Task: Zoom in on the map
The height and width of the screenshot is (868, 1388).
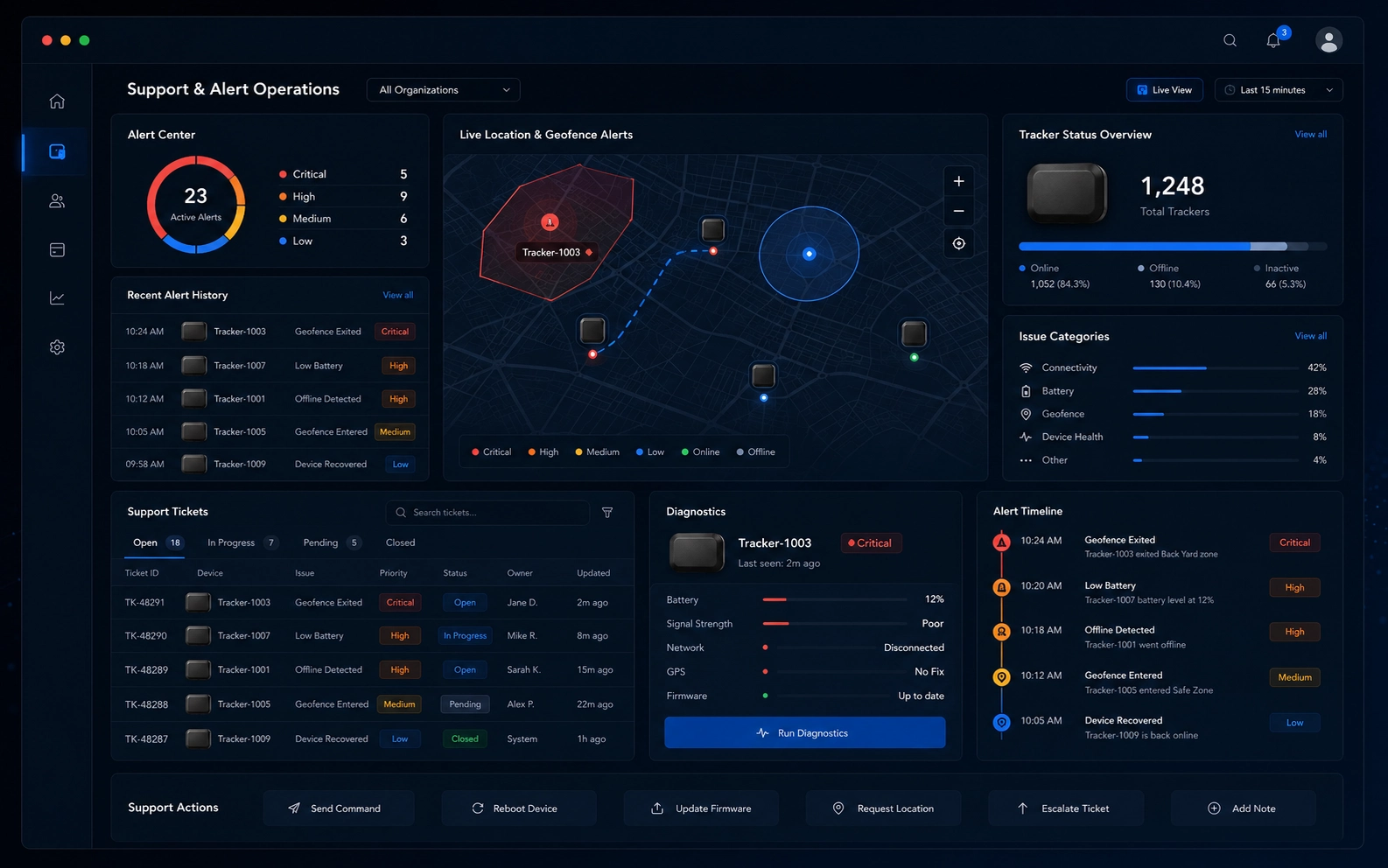Action: pyautogui.click(x=959, y=181)
